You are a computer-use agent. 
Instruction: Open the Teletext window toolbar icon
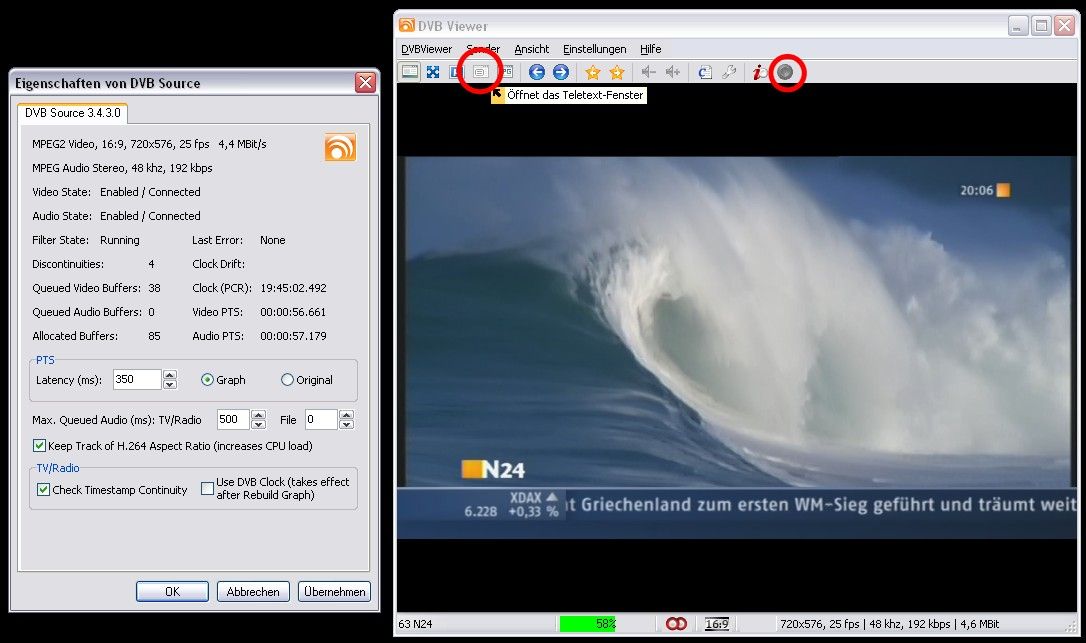482,72
